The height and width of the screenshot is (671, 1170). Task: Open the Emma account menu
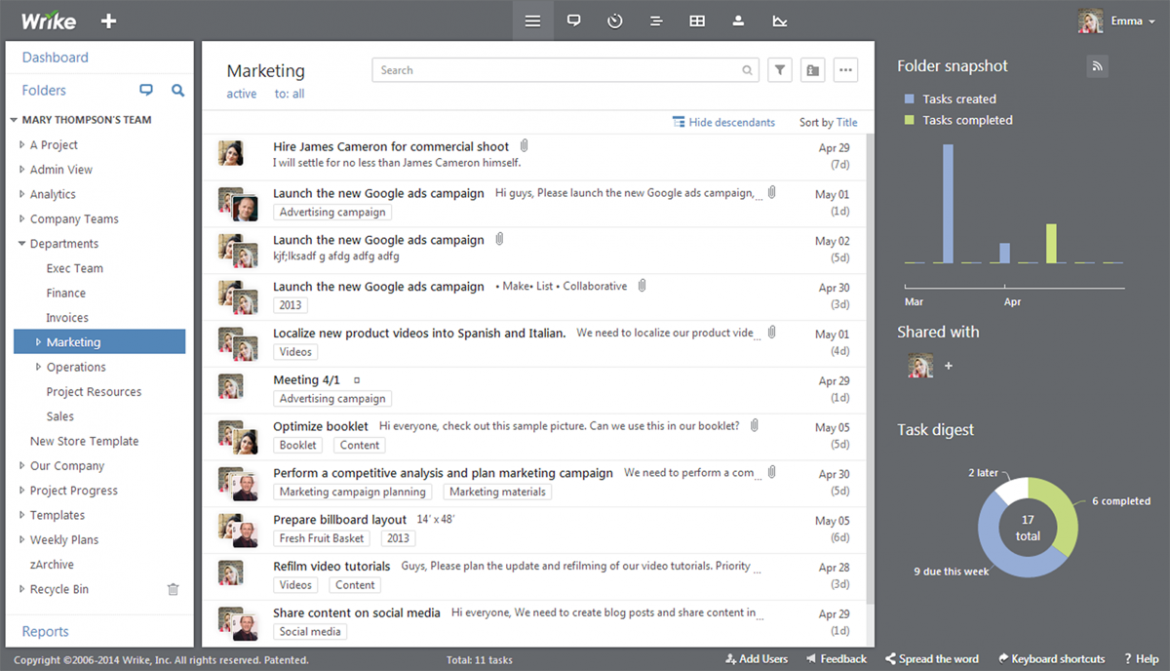click(1128, 20)
